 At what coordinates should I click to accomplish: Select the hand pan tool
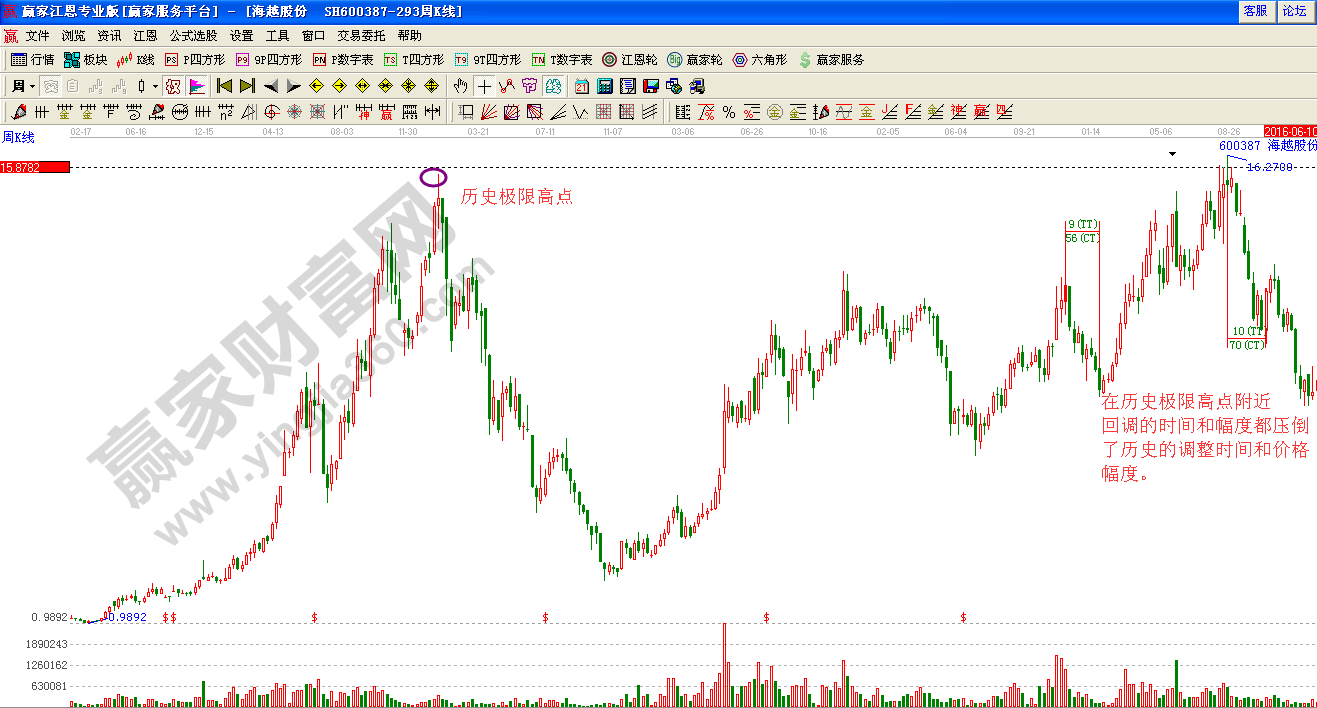460,86
